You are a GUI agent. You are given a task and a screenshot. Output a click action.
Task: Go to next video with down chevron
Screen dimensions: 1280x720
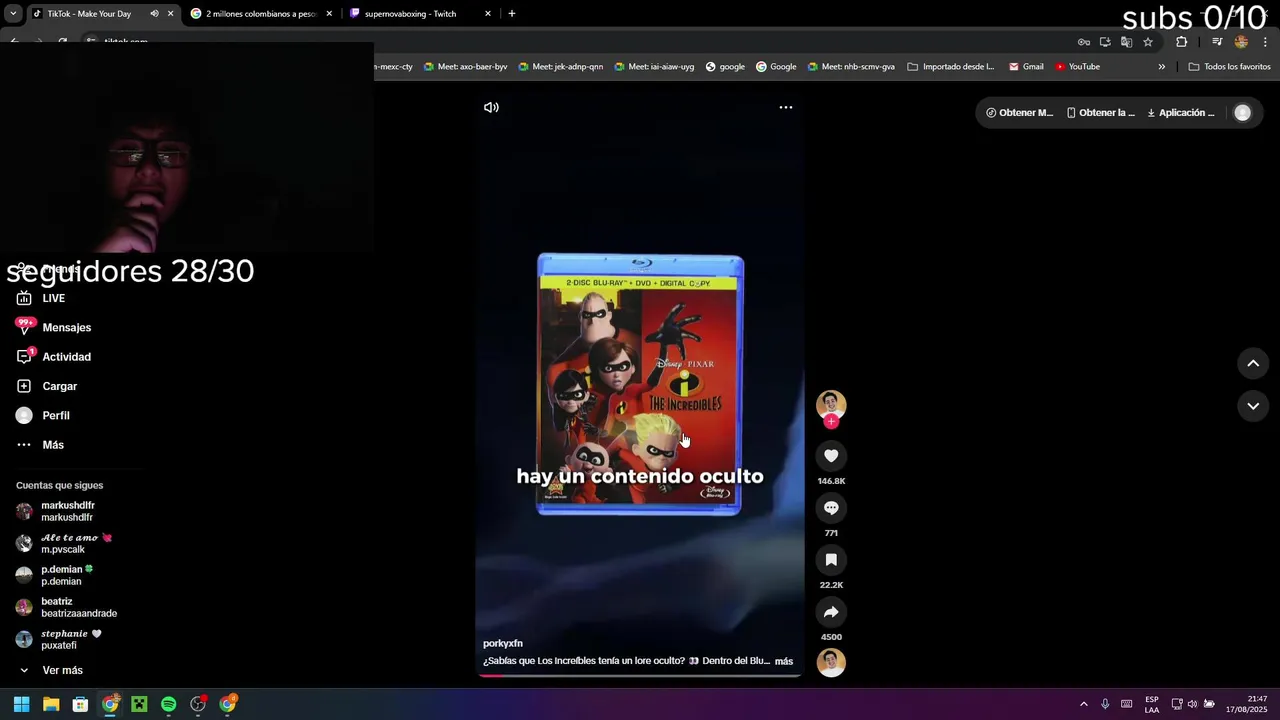[x=1253, y=406]
